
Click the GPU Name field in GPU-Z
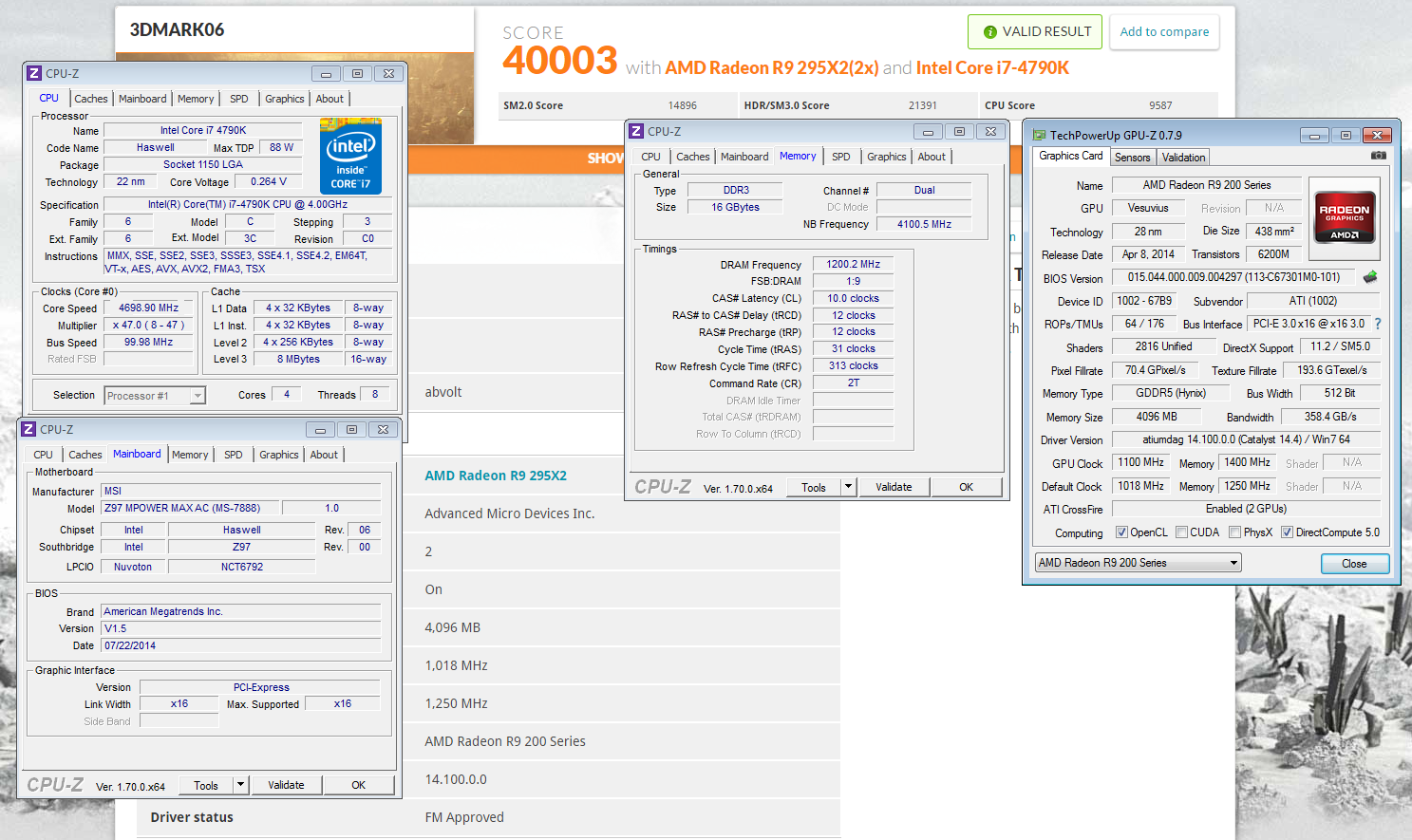1206,185
